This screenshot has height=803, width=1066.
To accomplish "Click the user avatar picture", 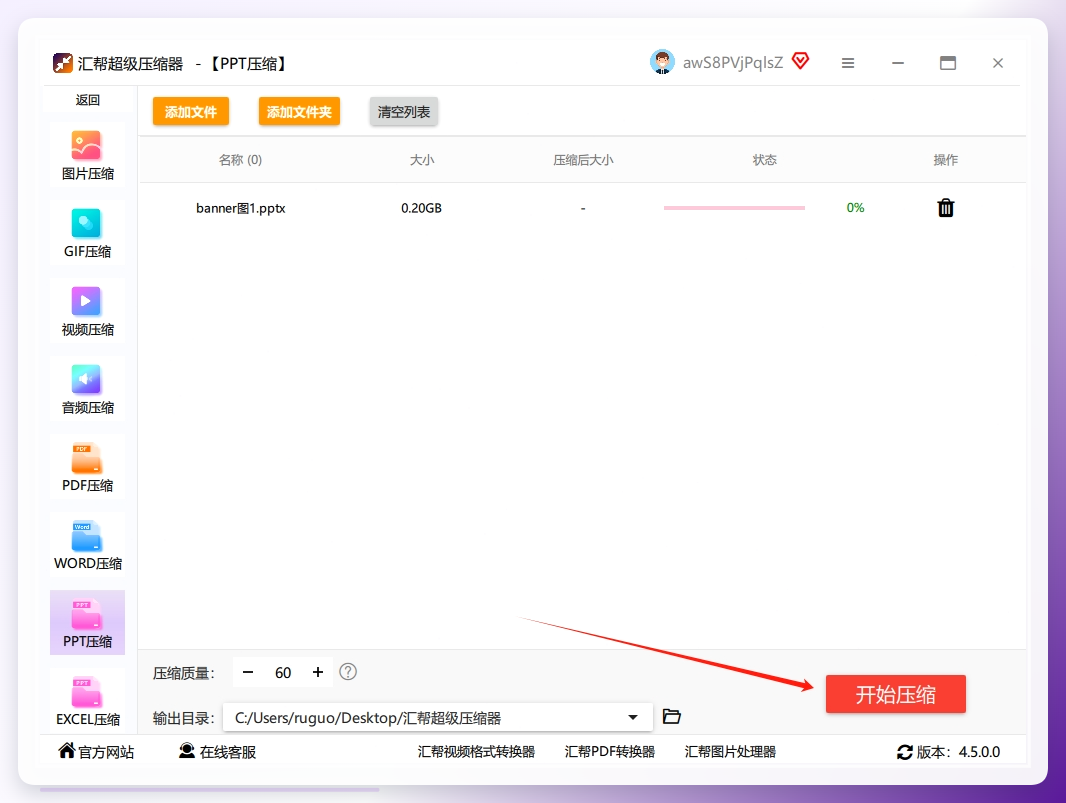I will [662, 62].
